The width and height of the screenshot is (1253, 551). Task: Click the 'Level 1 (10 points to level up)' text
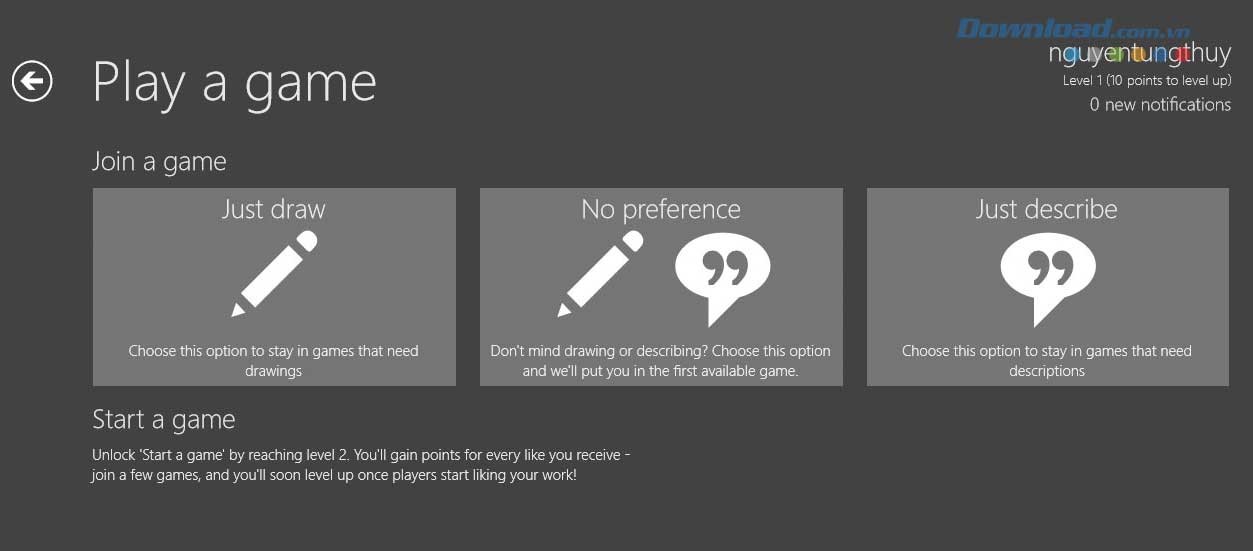[1146, 80]
